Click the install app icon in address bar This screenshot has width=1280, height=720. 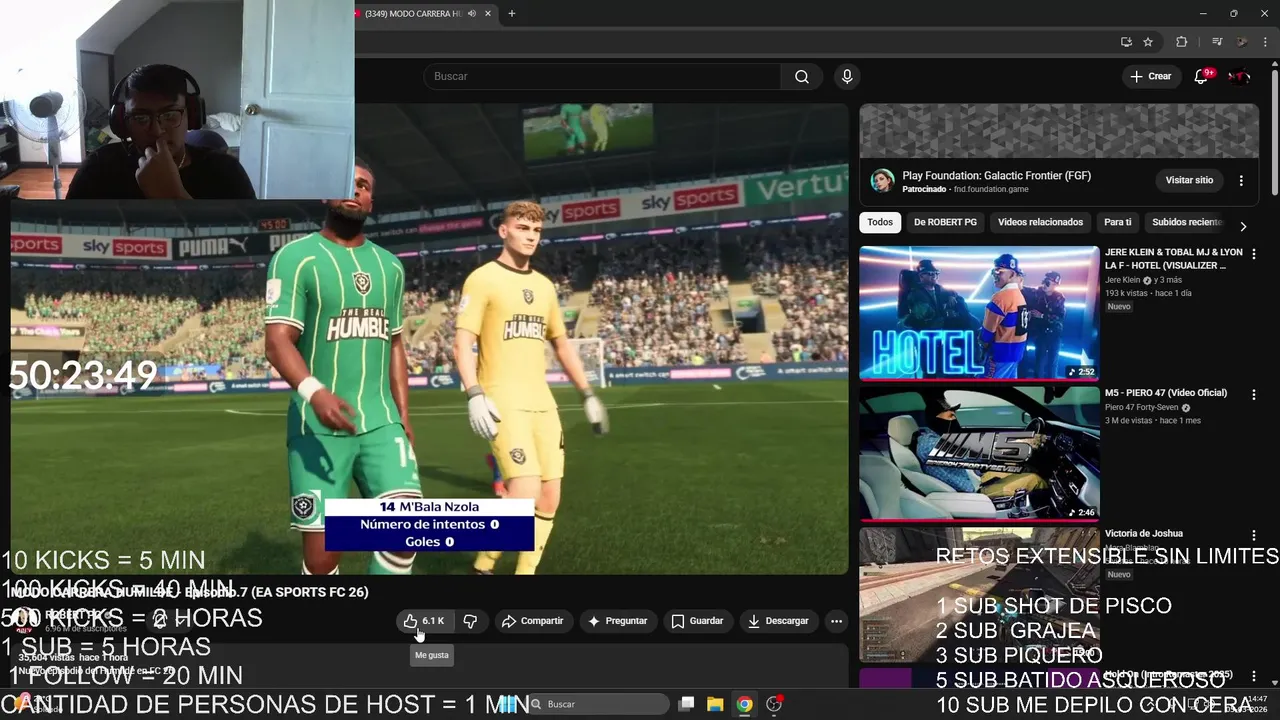click(x=1126, y=42)
